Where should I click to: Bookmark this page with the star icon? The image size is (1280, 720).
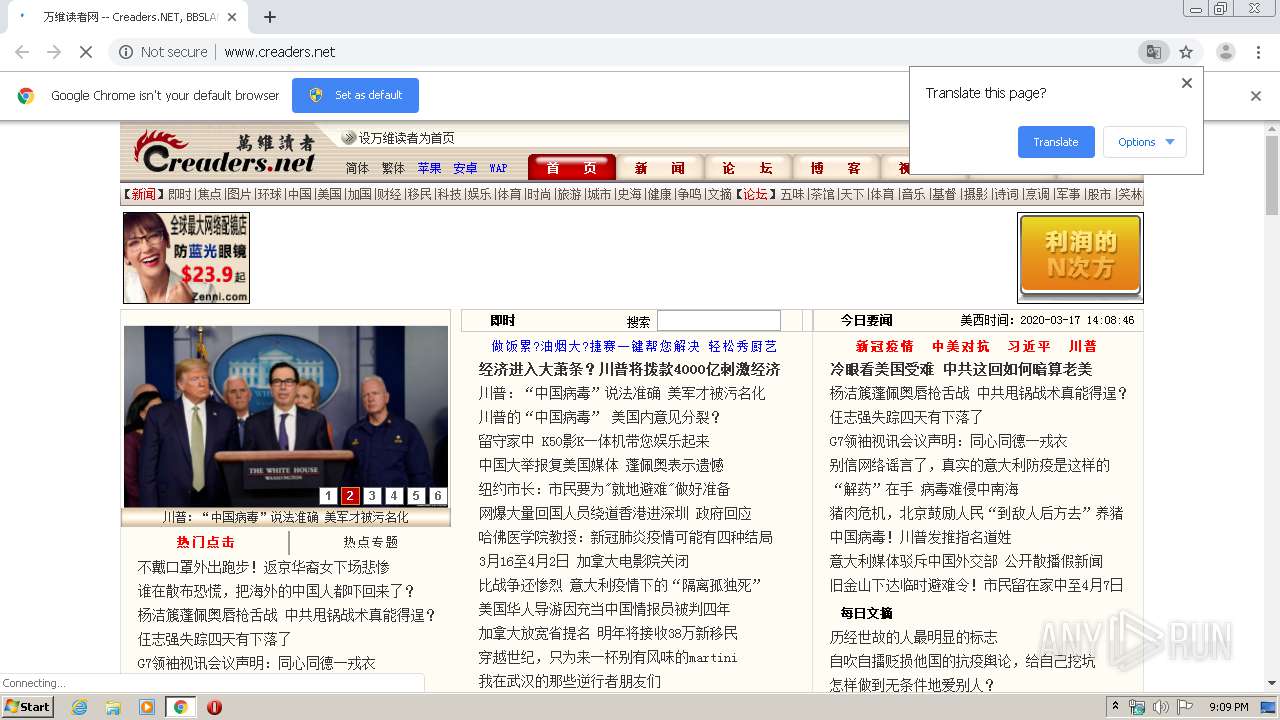1186,52
